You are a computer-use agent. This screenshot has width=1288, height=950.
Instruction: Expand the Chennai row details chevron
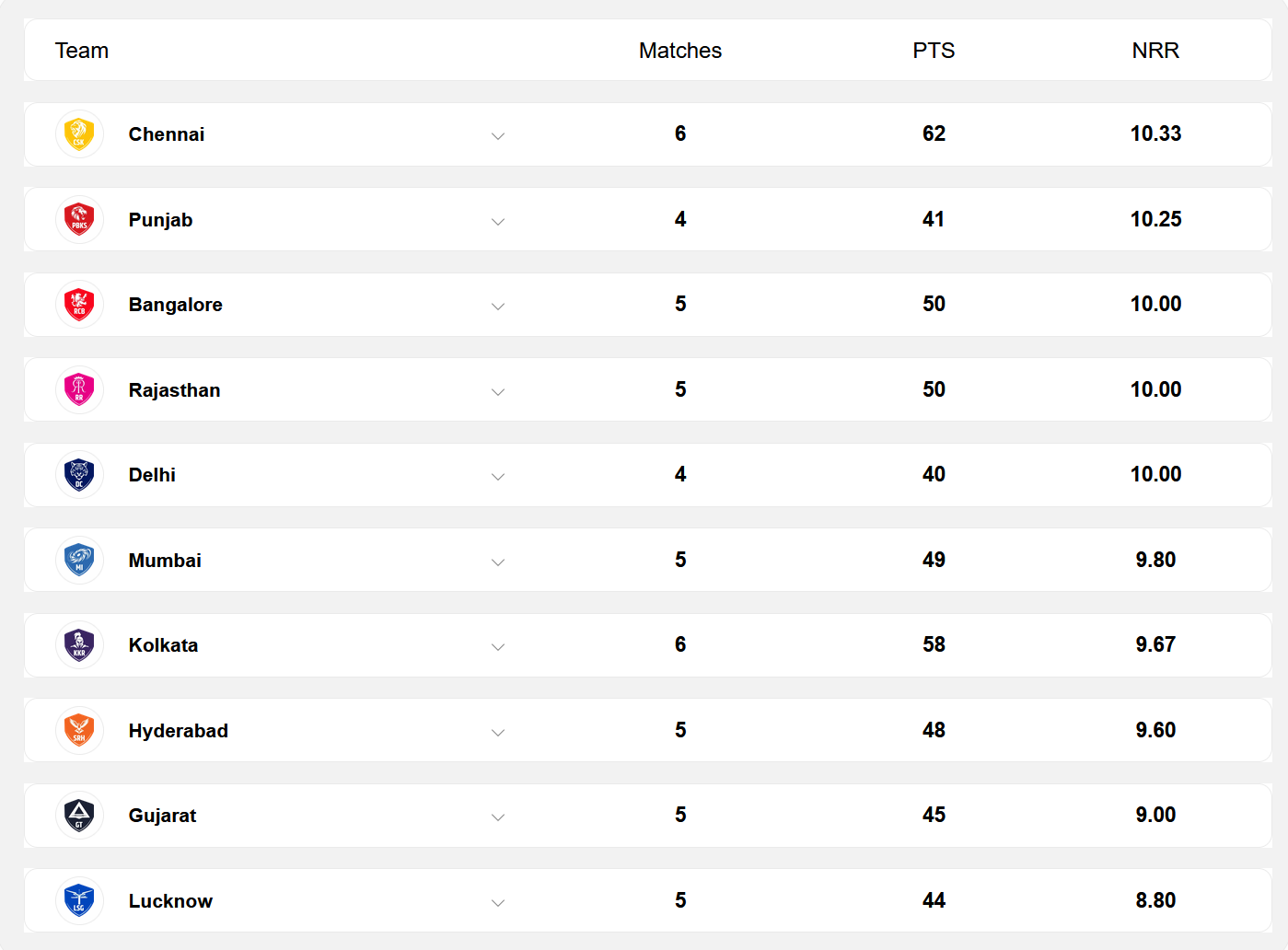click(498, 136)
